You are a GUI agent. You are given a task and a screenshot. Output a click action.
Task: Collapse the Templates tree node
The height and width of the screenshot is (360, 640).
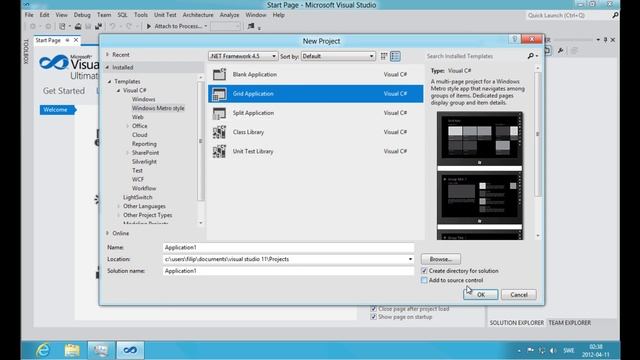[109, 82]
